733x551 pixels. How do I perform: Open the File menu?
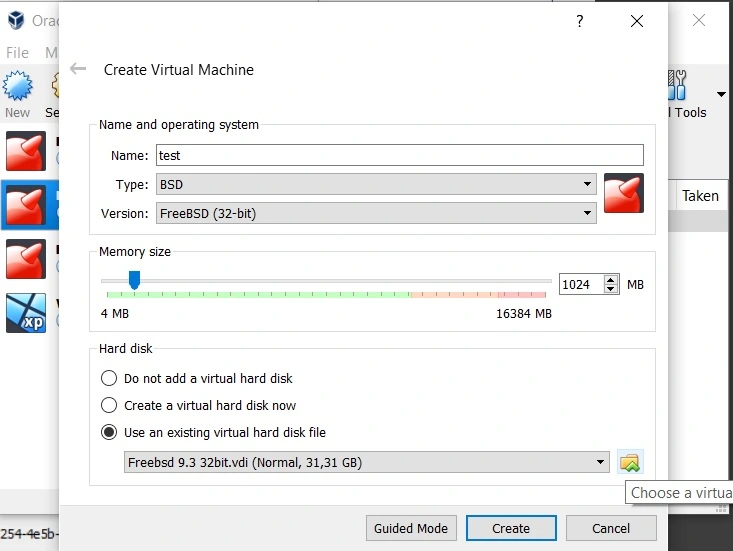click(18, 52)
